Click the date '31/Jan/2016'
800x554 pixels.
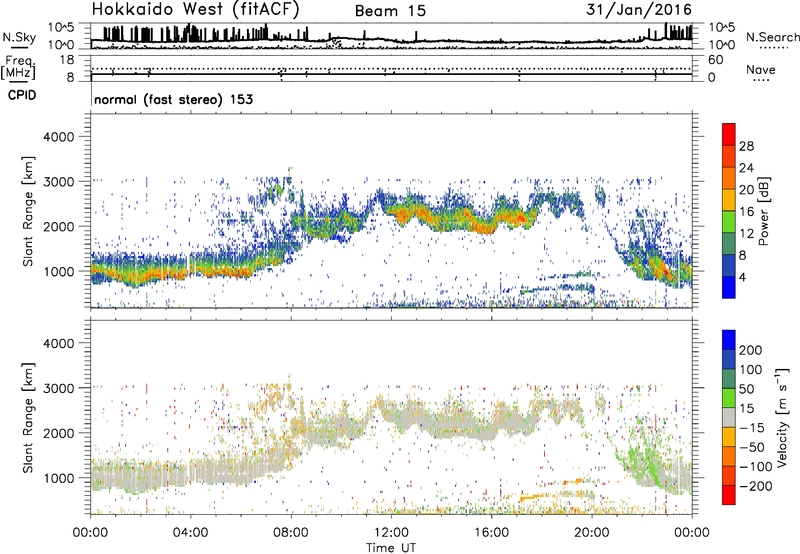(x=639, y=10)
